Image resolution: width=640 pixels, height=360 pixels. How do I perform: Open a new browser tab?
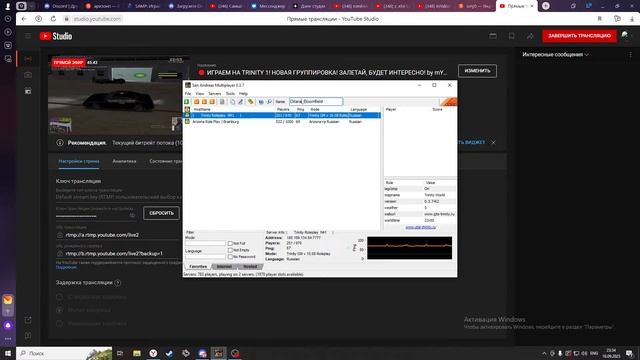(546, 6)
